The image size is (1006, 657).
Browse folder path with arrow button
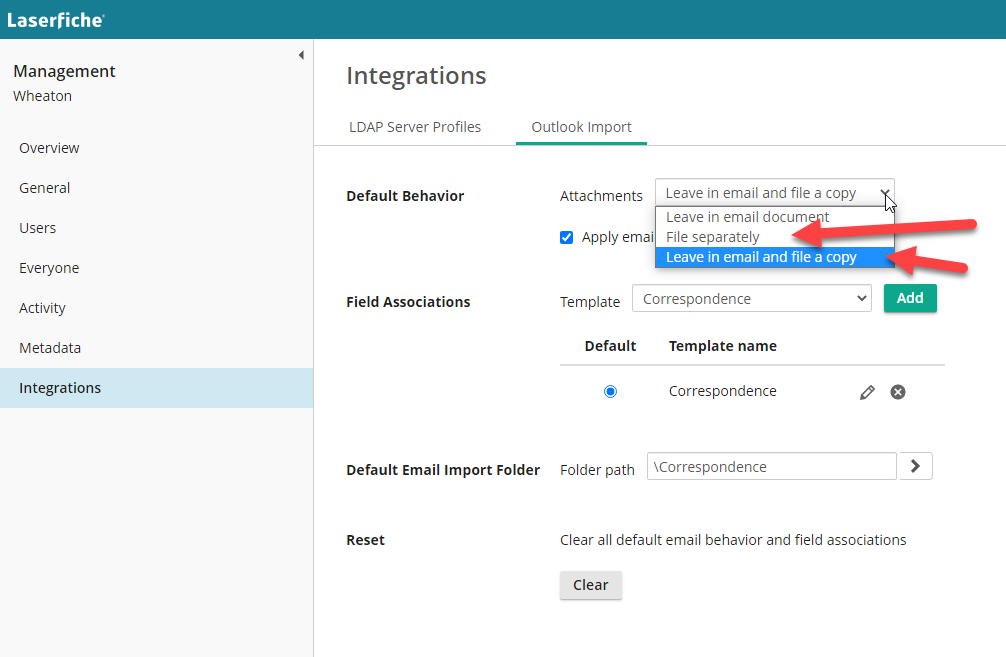pos(916,467)
